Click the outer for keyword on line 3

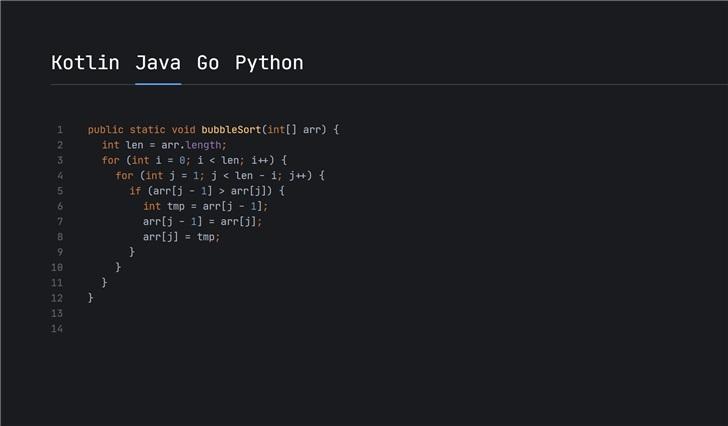click(111, 160)
